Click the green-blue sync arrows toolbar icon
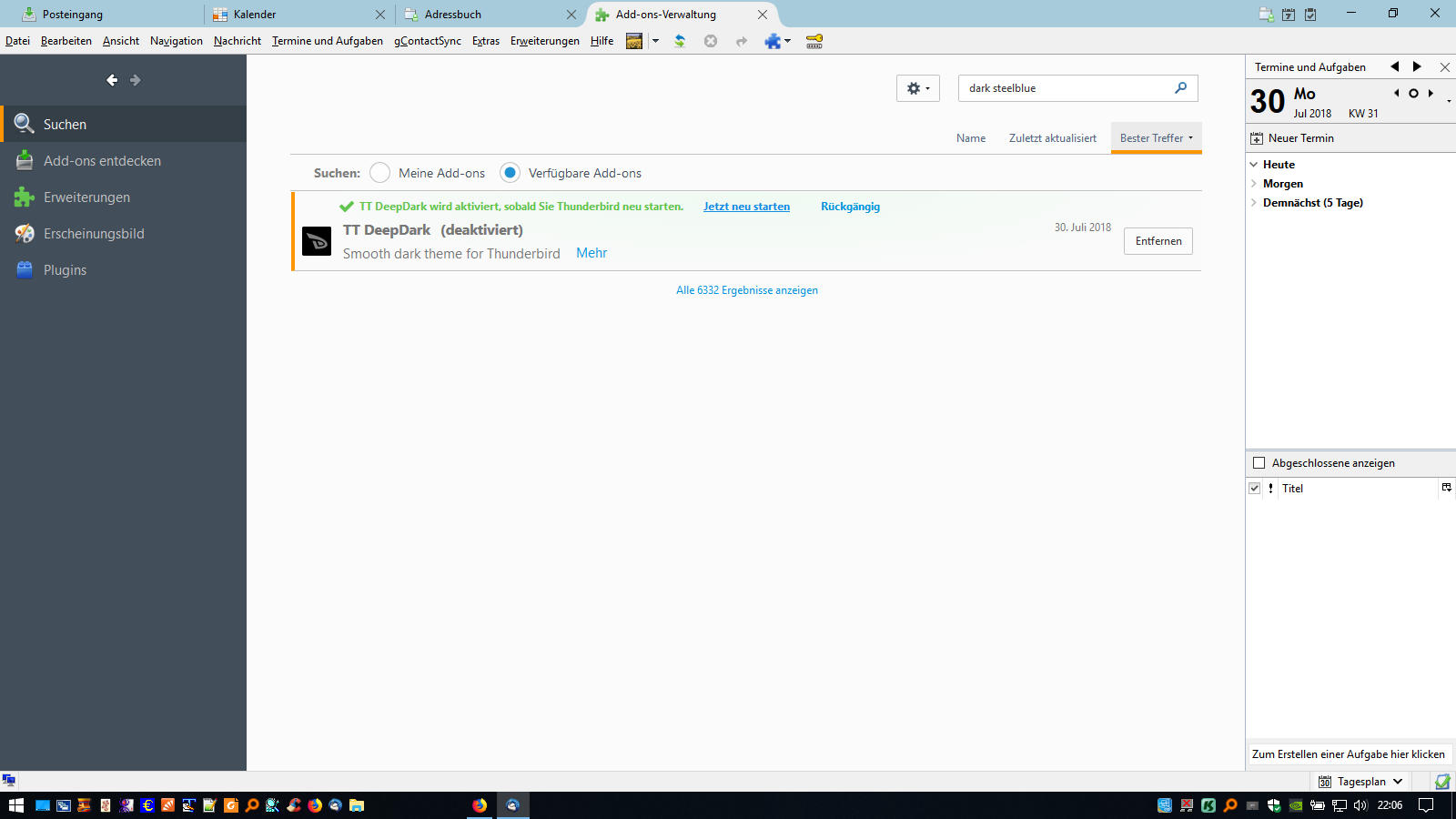This screenshot has height=819, width=1456. (x=679, y=41)
